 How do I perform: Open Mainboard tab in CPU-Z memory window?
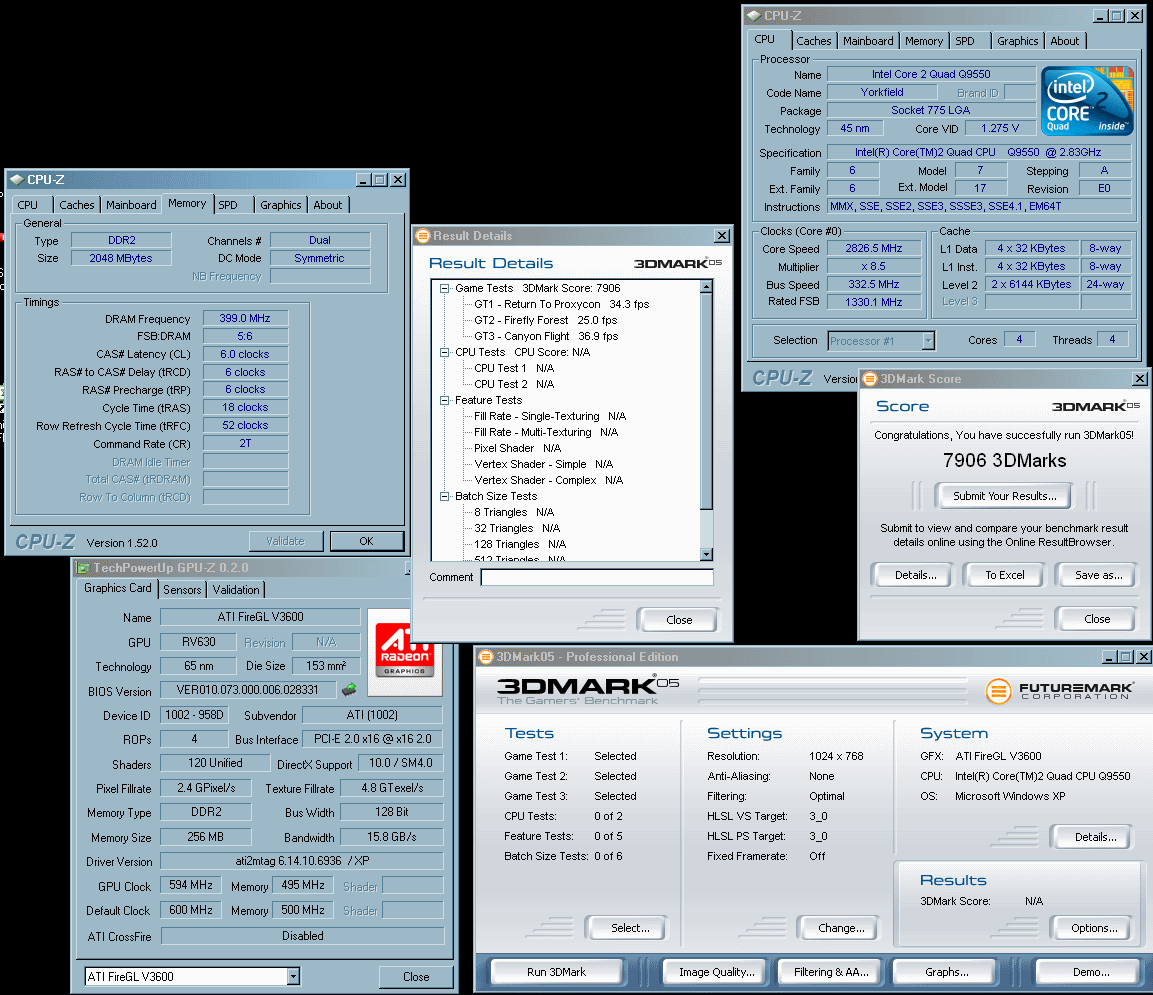tap(131, 205)
